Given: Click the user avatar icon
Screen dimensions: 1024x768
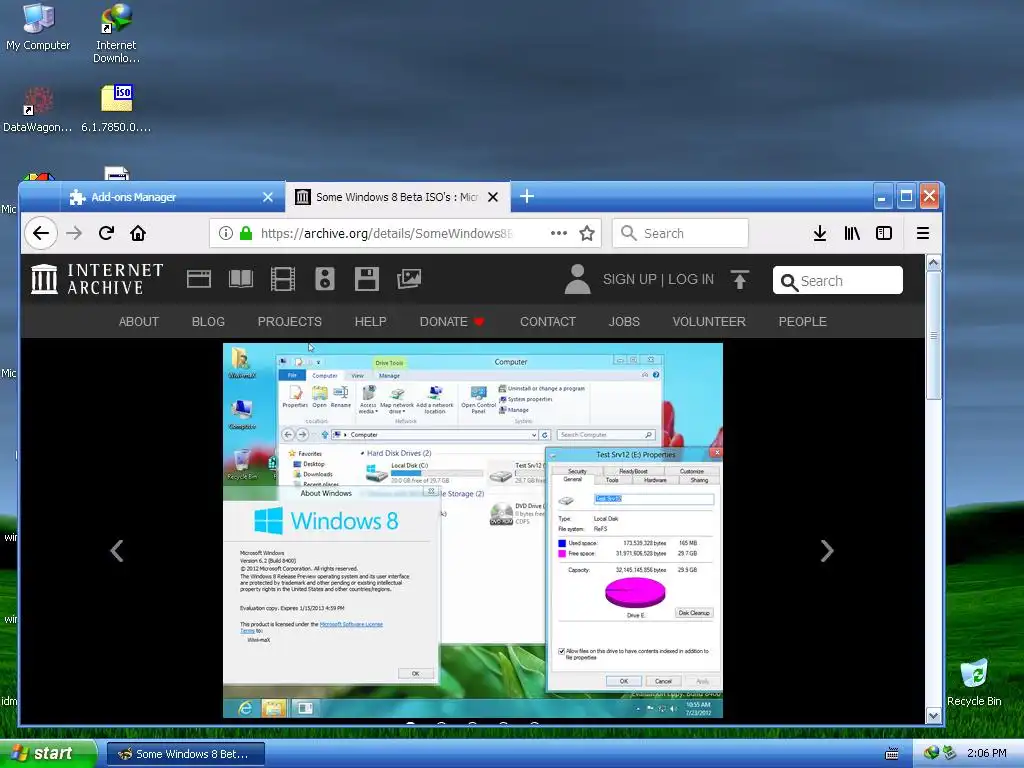Looking at the screenshot, I should (x=577, y=280).
